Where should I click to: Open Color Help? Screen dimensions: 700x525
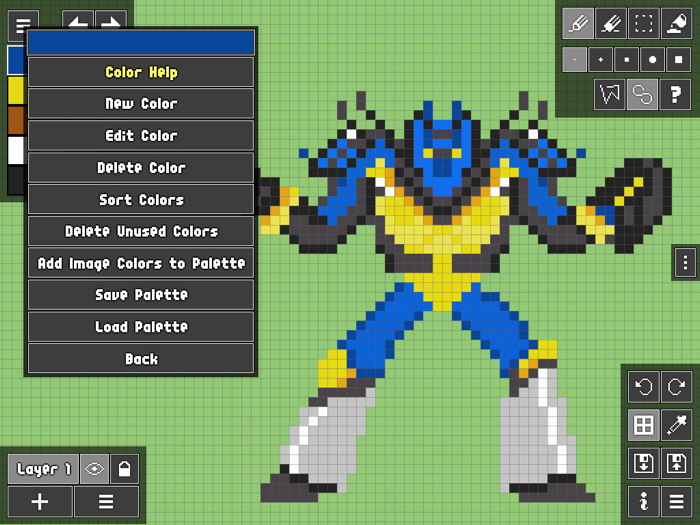pos(141,72)
